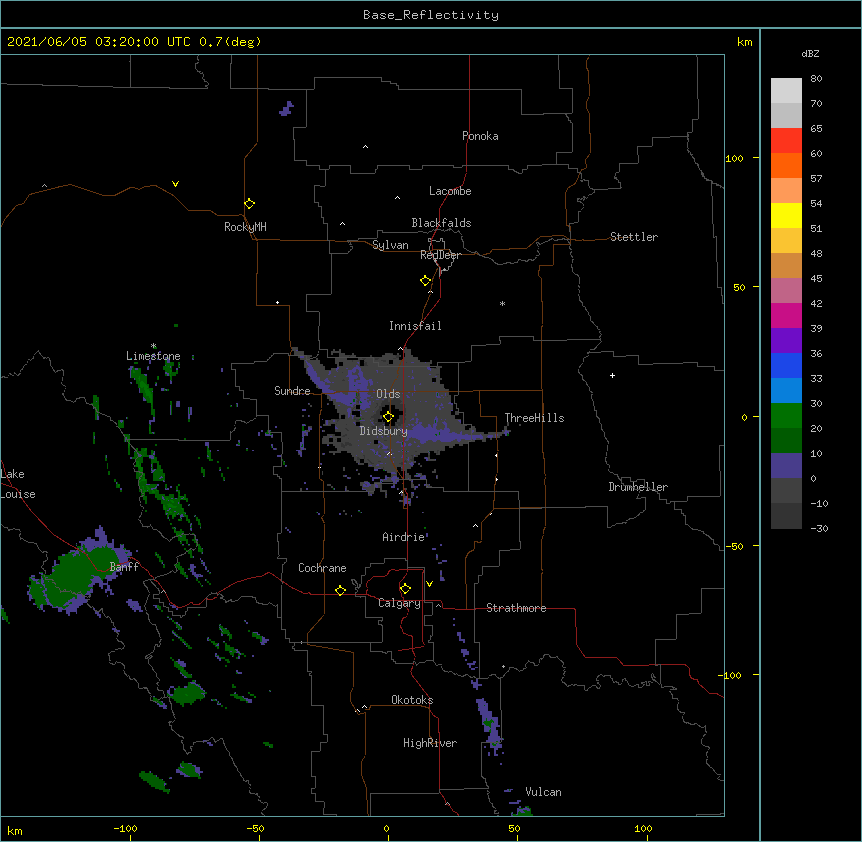Click the yellow radar site marker near Olds
The width and height of the screenshot is (862, 842).
coord(388,417)
